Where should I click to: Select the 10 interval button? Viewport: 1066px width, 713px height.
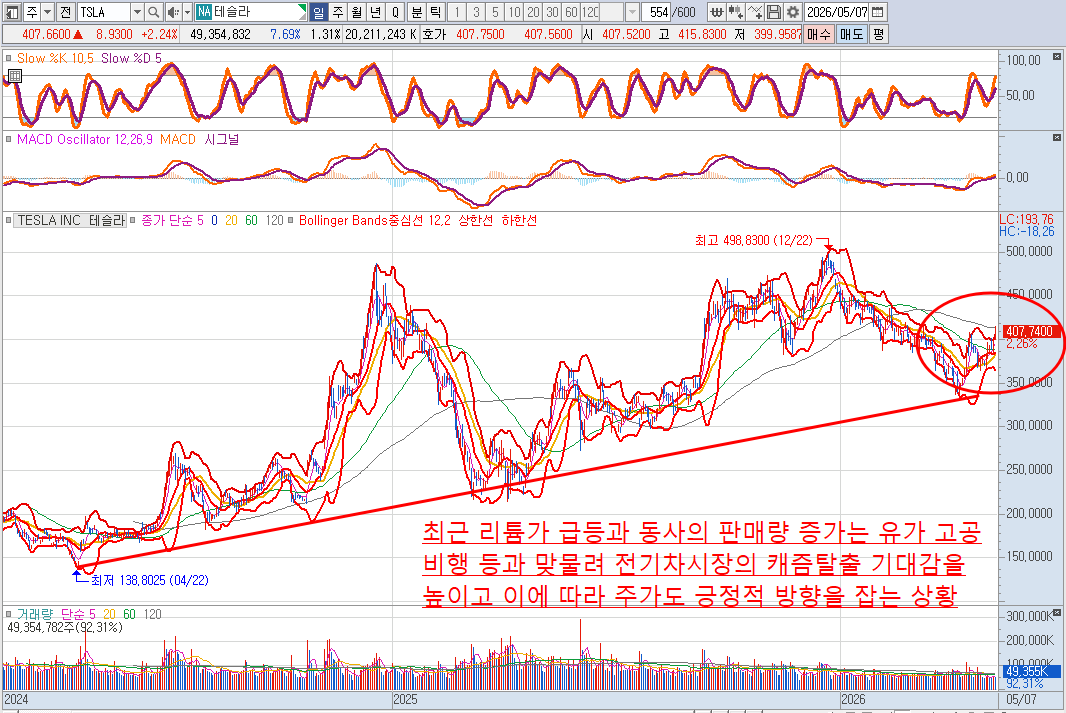(514, 12)
